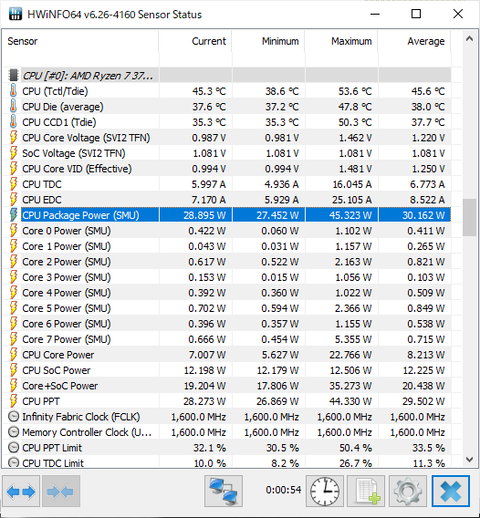Image resolution: width=480 pixels, height=518 pixels.
Task: Select the CPU EDC sensor label
Action: tap(42, 200)
